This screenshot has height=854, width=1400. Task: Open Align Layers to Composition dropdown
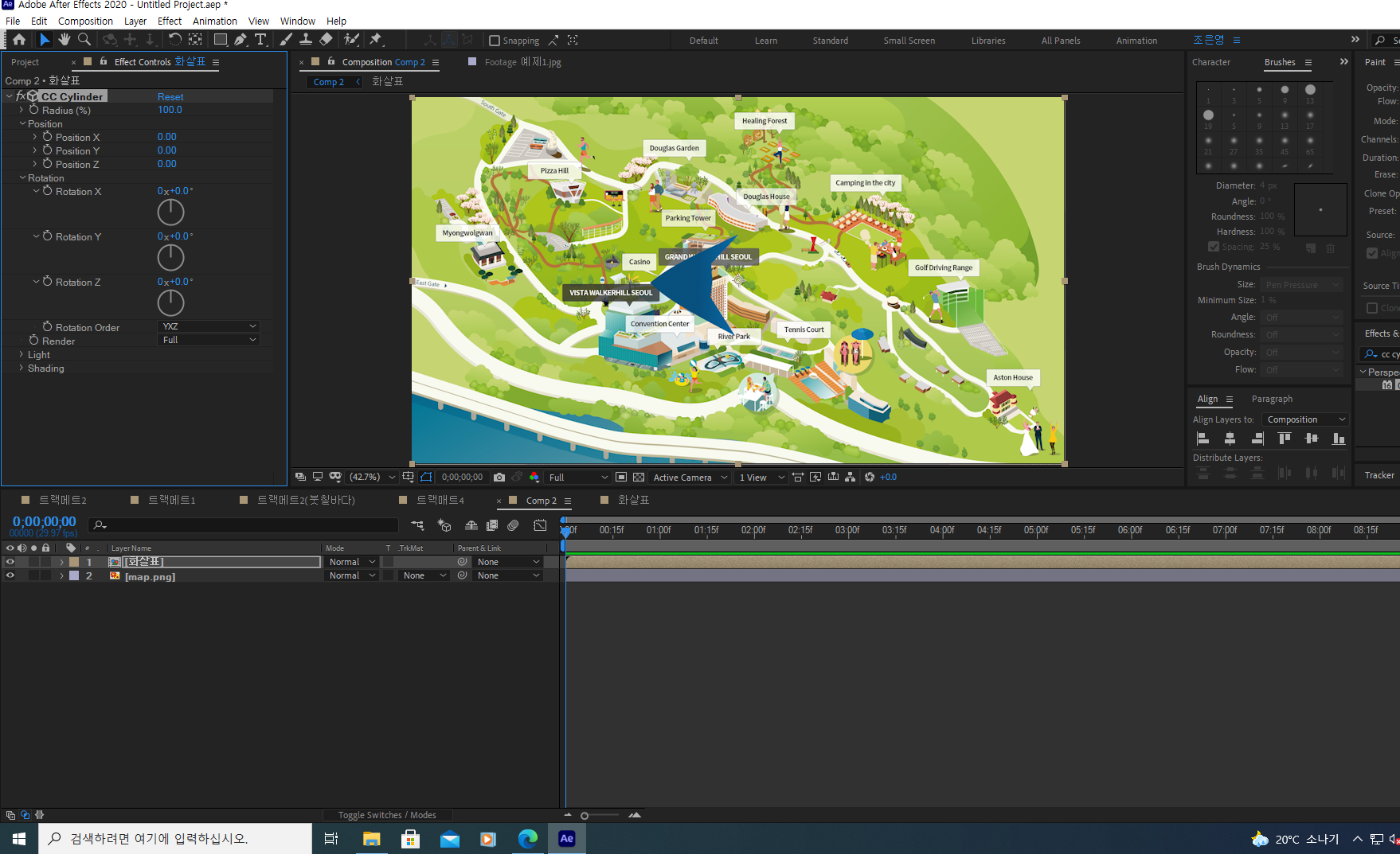1306,419
